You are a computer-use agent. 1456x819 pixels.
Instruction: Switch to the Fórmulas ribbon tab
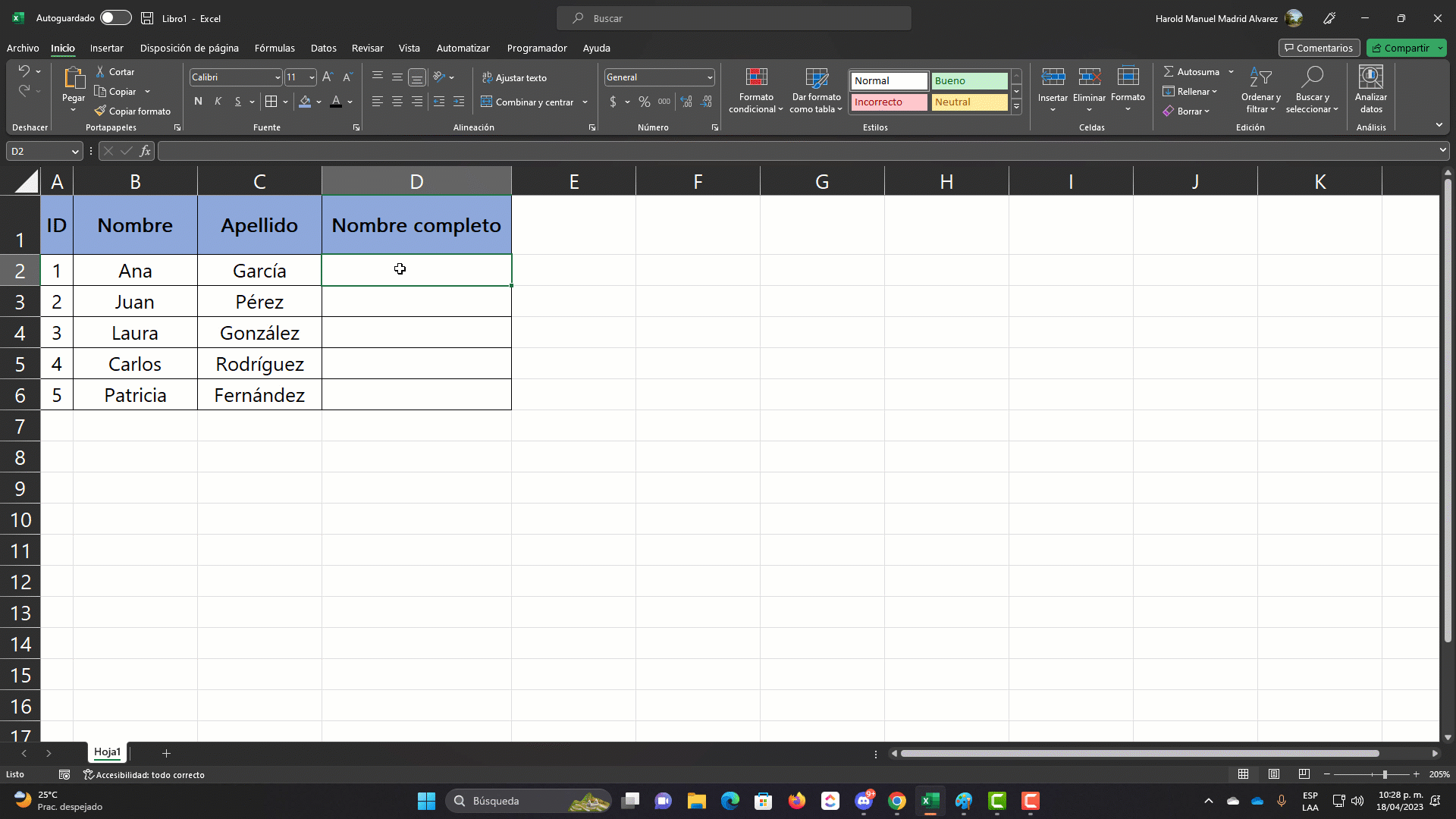coord(275,48)
